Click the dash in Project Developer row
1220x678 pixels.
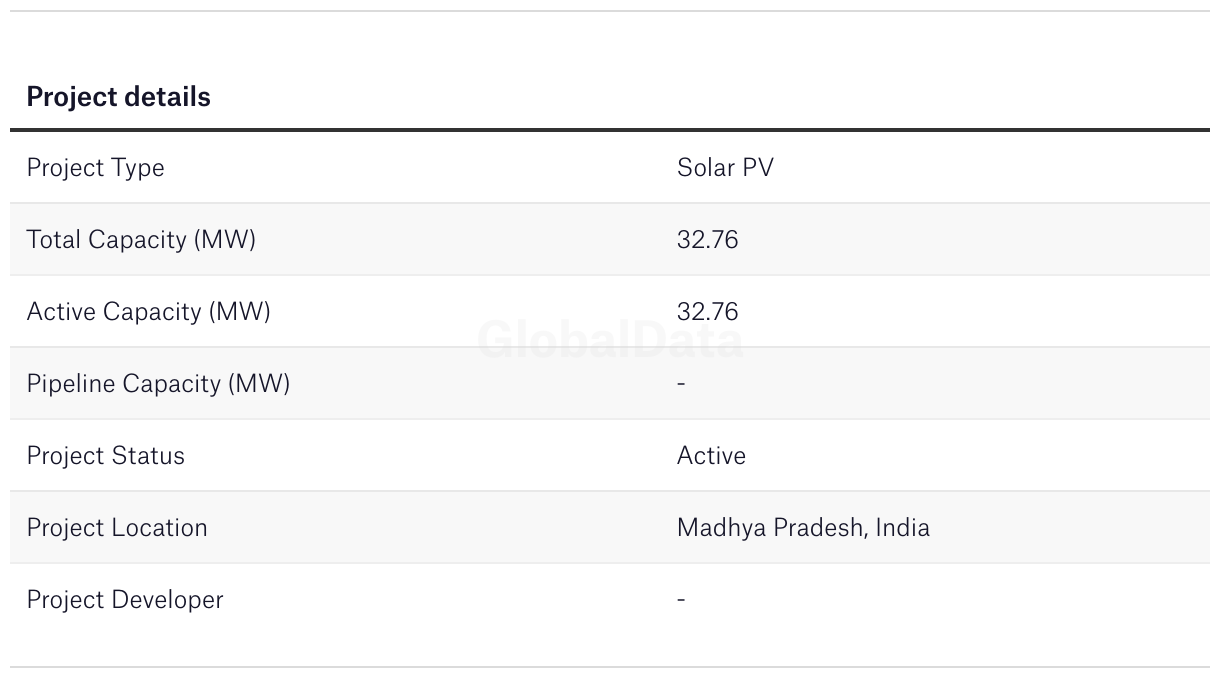pyautogui.click(x=681, y=600)
